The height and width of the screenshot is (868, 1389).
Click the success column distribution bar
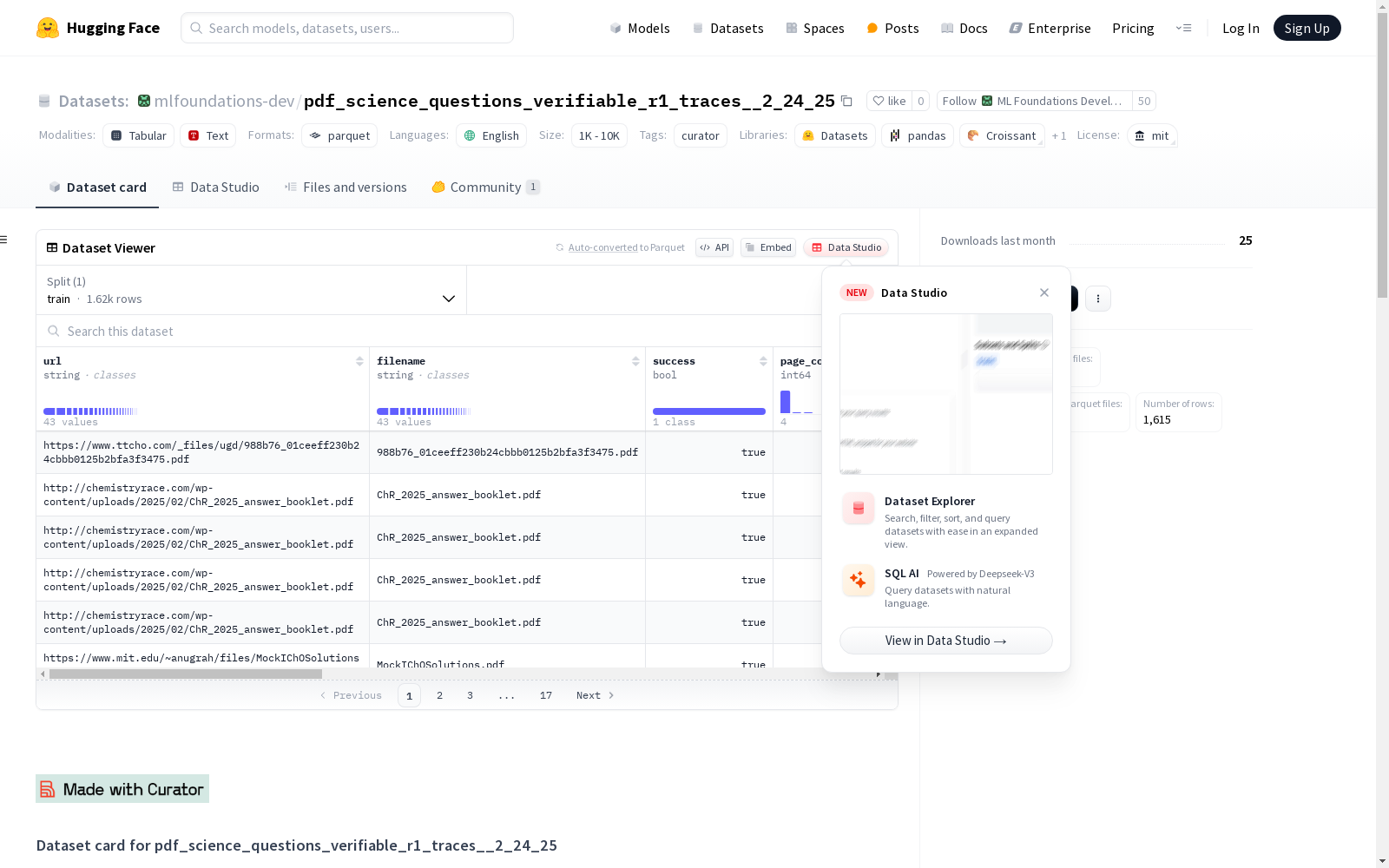coord(709,411)
